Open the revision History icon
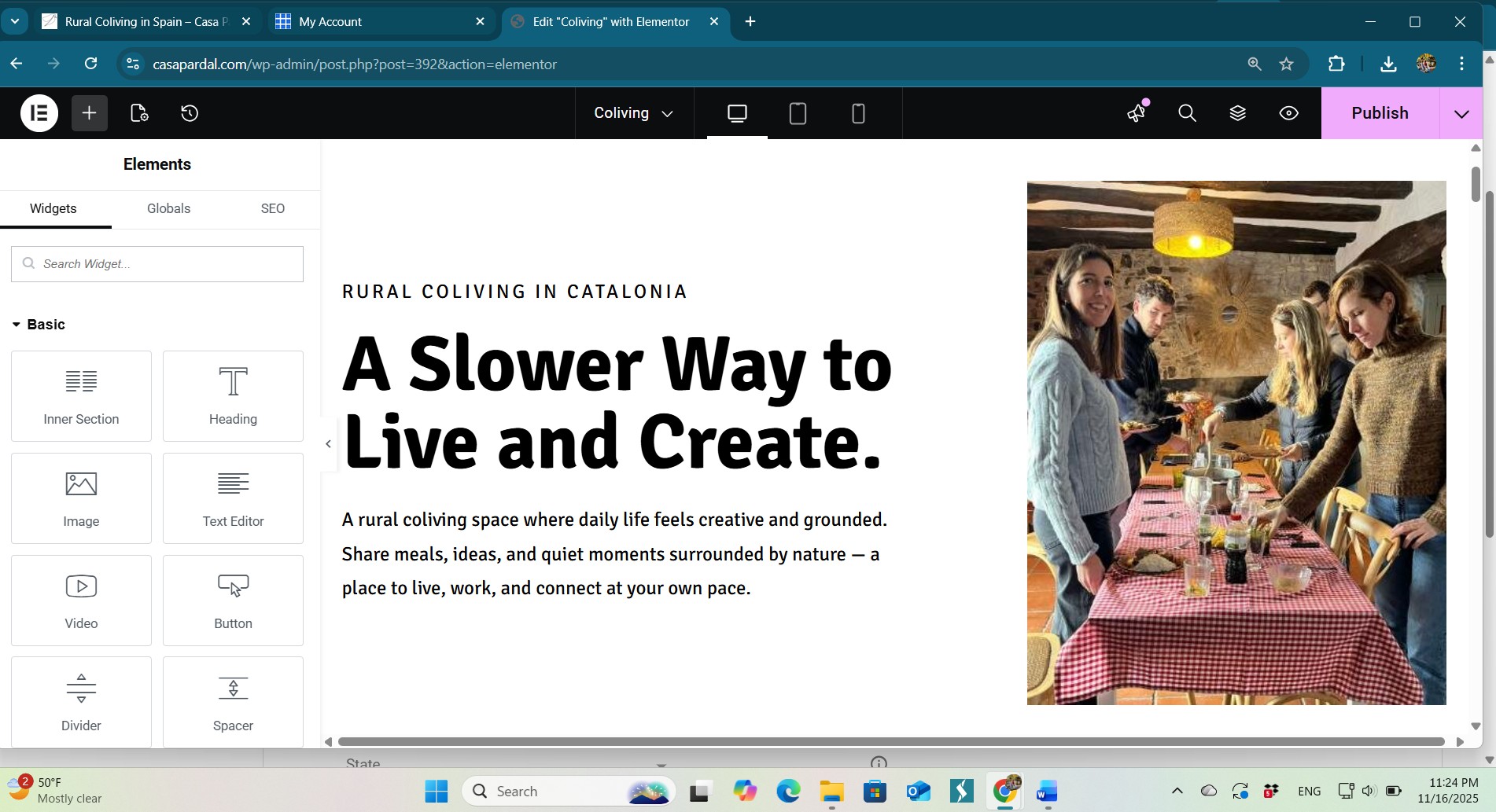 (190, 113)
